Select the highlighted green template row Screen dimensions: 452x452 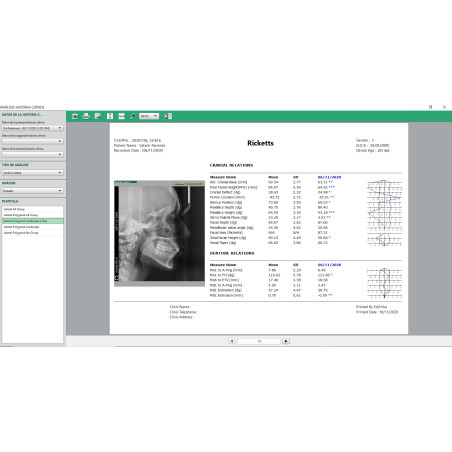click(33, 221)
